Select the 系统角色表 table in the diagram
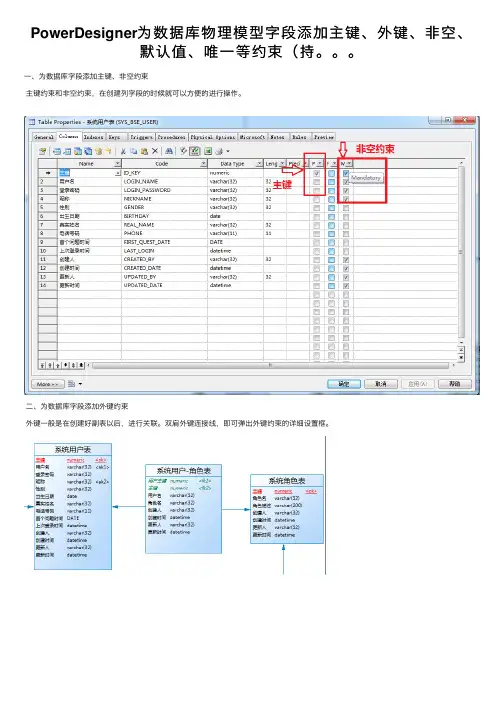The width and height of the screenshot is (504, 713). 287,509
